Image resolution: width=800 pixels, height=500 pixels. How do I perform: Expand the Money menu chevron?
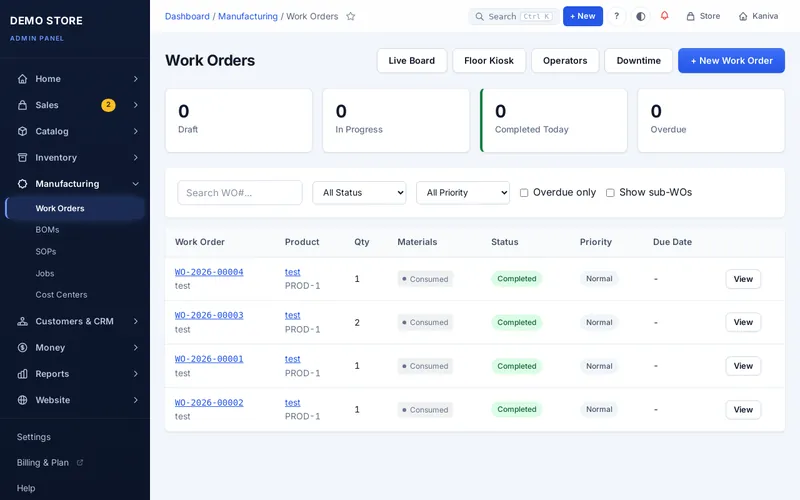click(136, 347)
